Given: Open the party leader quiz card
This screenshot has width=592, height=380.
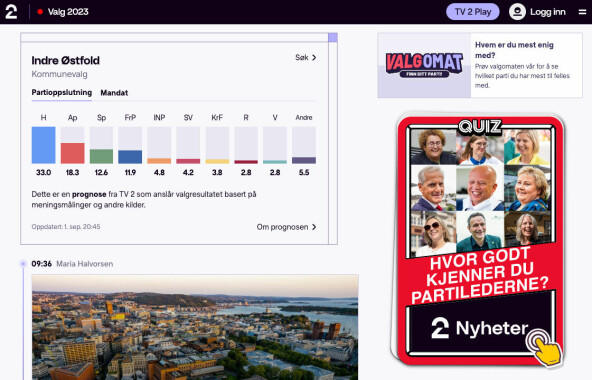Looking at the screenshot, I should click(480, 241).
